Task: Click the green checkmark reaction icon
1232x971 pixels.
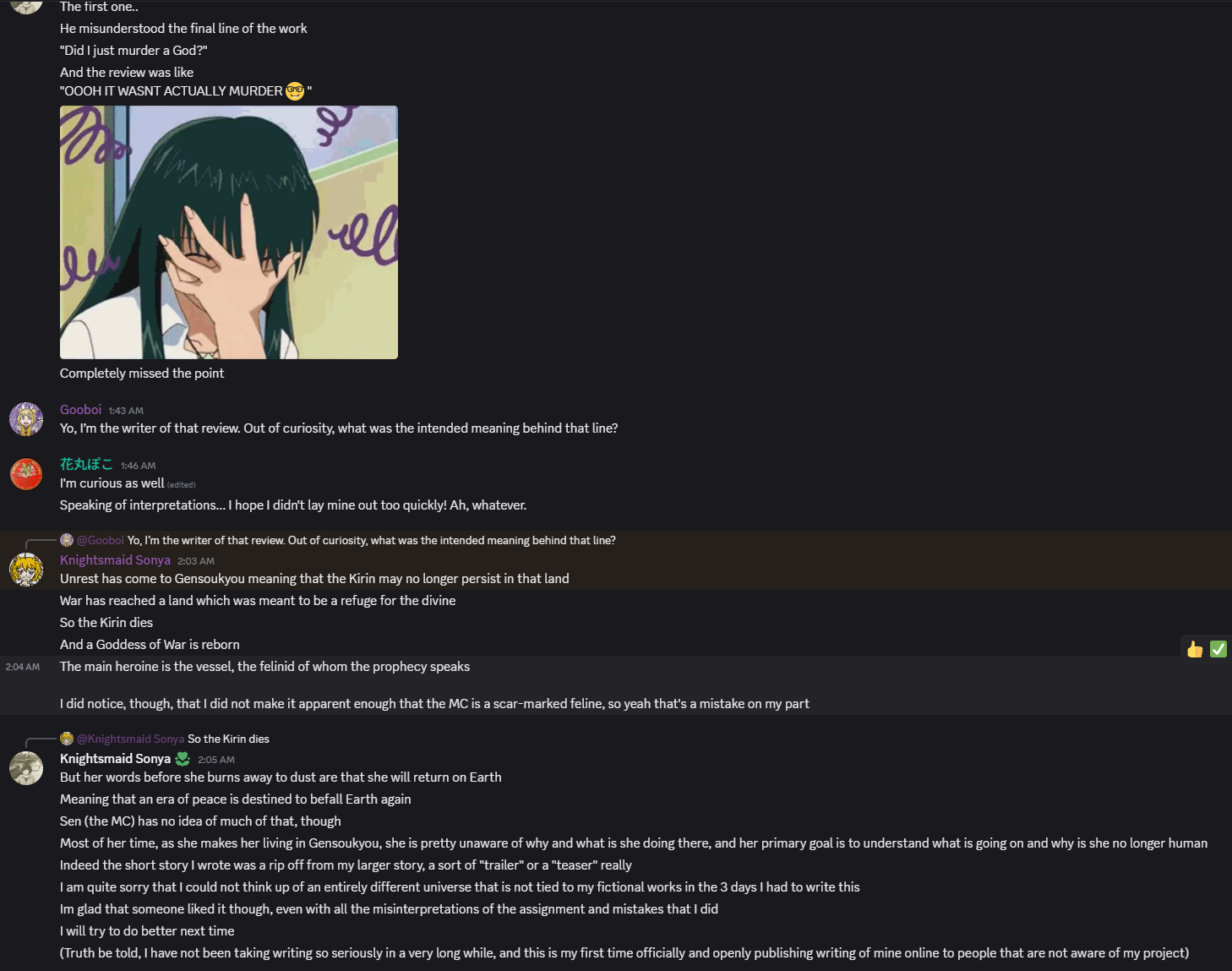Action: [x=1218, y=649]
